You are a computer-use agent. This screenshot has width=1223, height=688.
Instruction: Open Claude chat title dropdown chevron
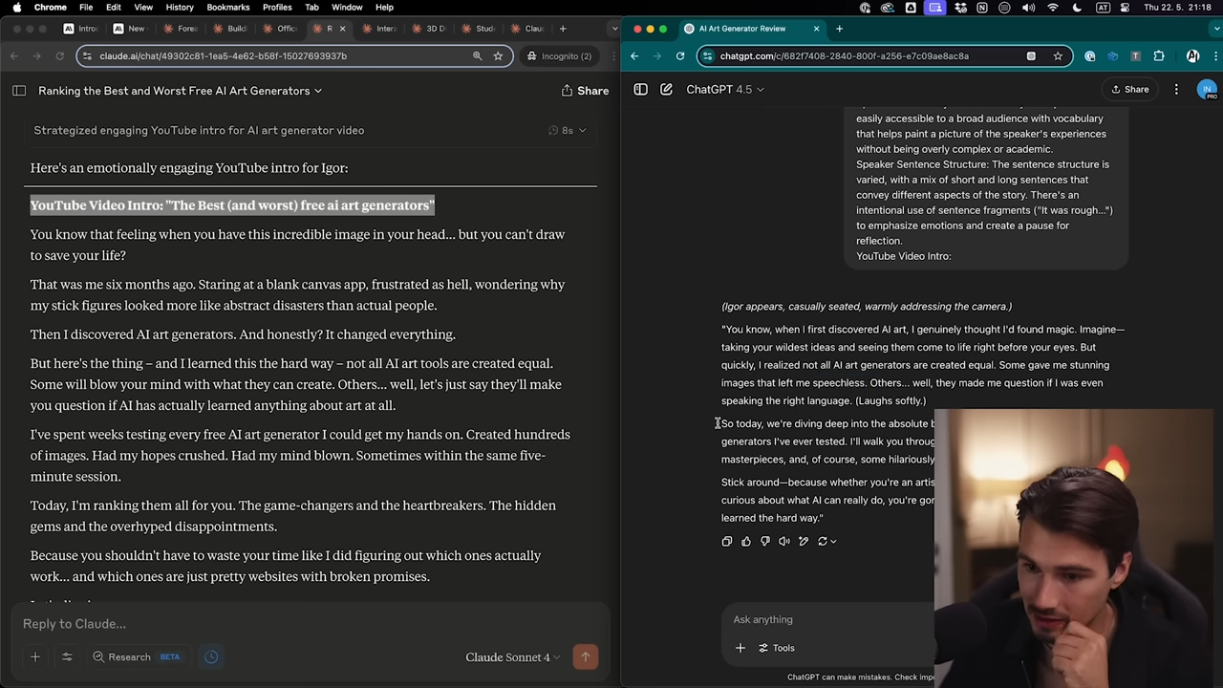318,91
